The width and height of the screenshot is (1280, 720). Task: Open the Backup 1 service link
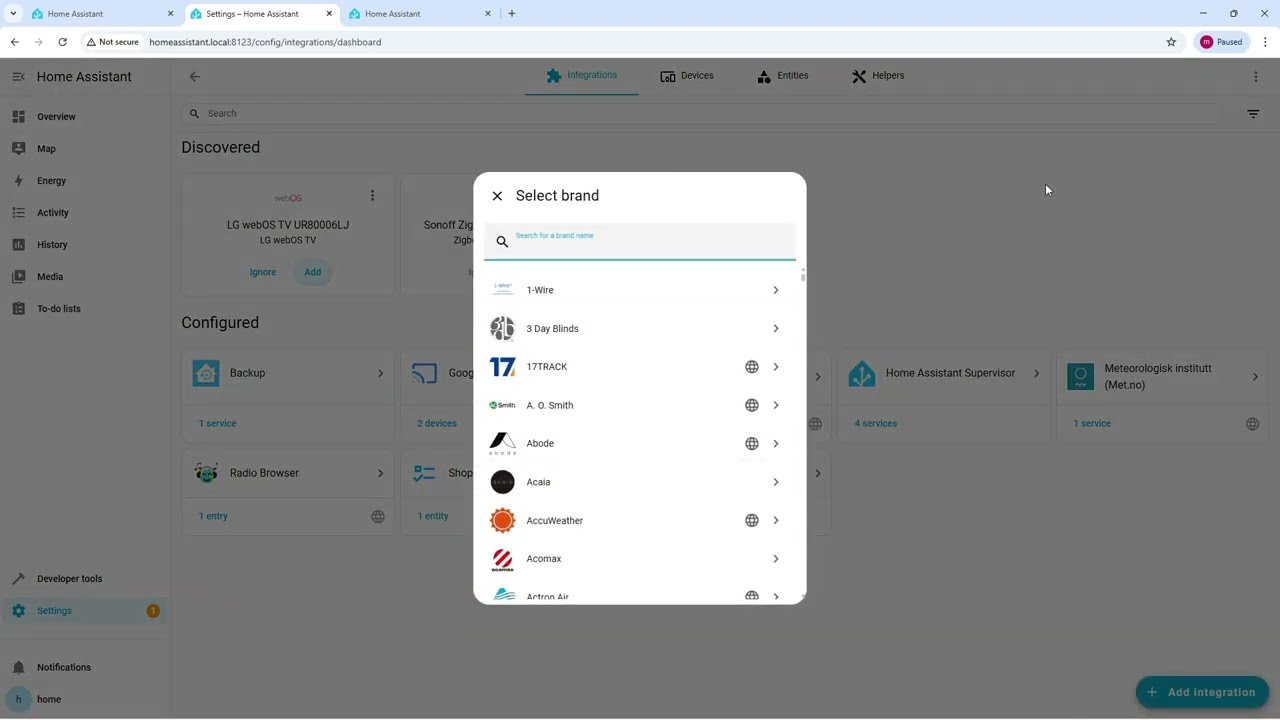[x=218, y=424]
